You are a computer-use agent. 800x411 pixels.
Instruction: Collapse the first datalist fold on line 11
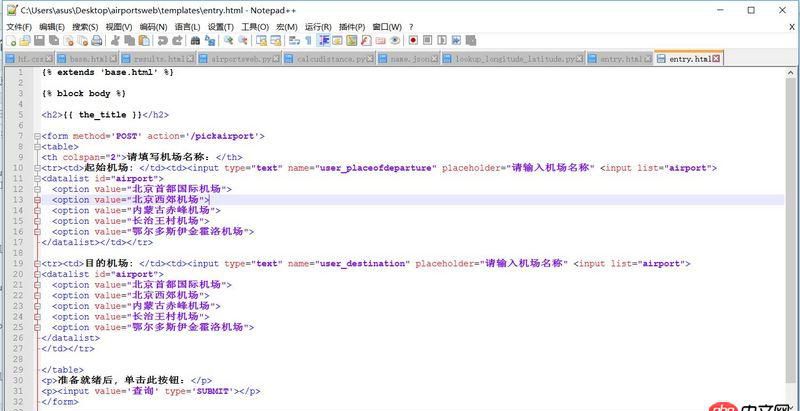coord(37,178)
